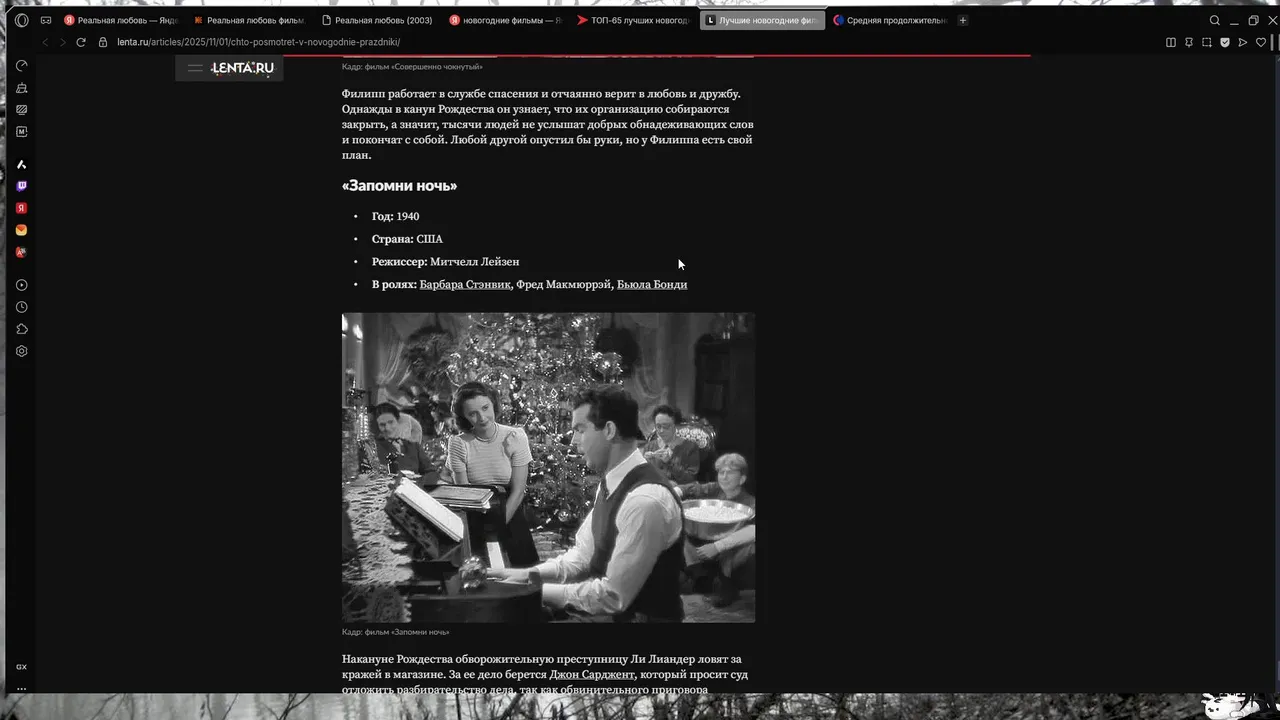Click the GX logo at sidebar bottom

coord(21,667)
